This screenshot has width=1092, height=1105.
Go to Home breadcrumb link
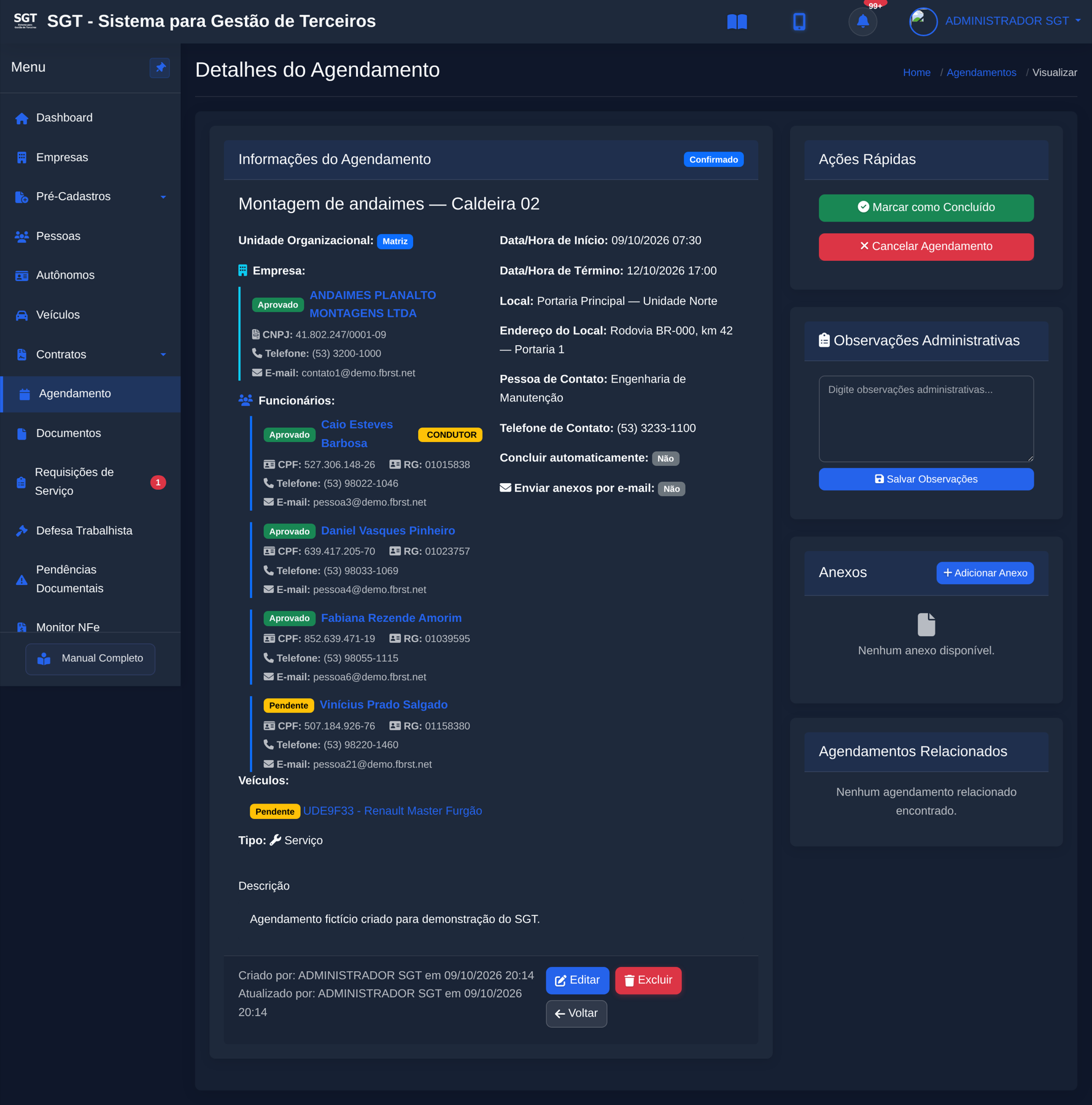(916, 72)
